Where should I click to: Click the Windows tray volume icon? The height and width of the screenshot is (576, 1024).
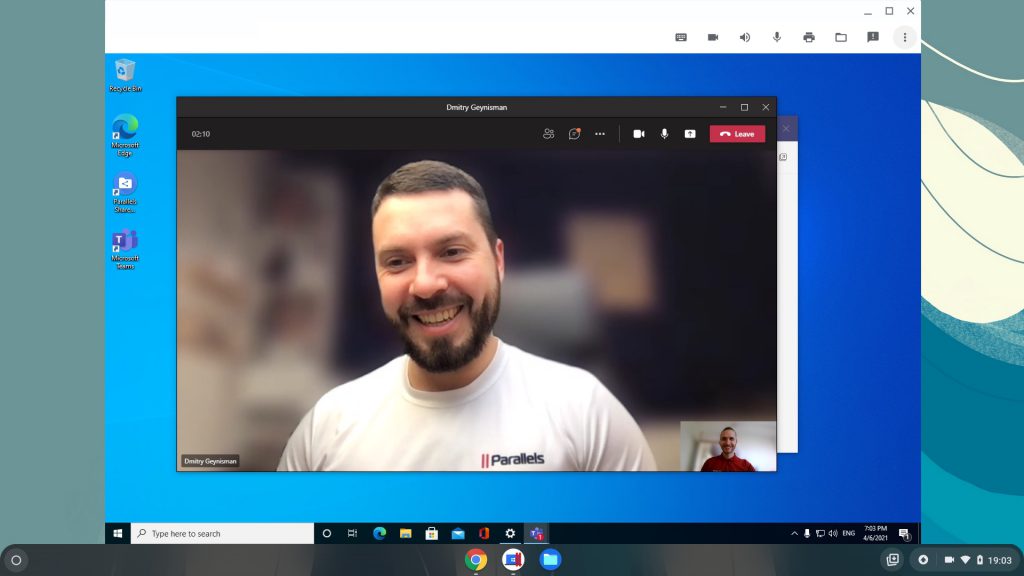click(x=833, y=534)
